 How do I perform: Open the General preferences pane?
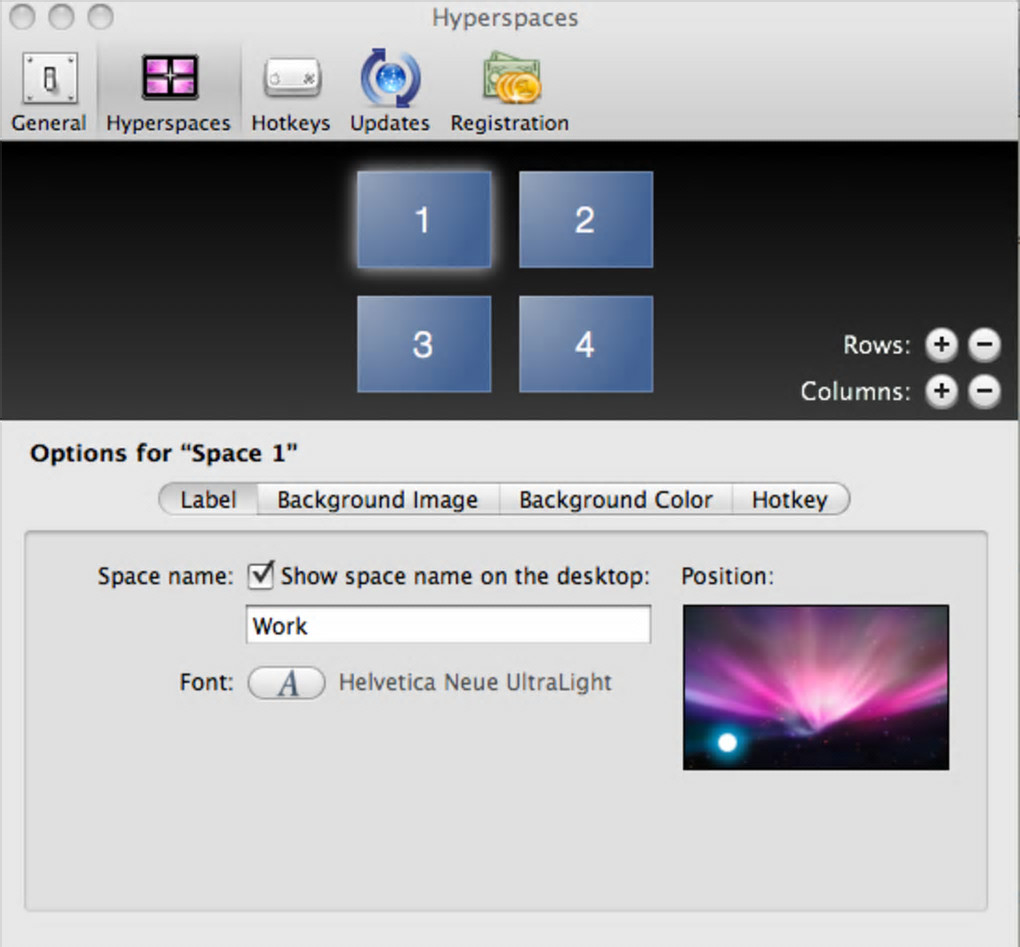[49, 91]
